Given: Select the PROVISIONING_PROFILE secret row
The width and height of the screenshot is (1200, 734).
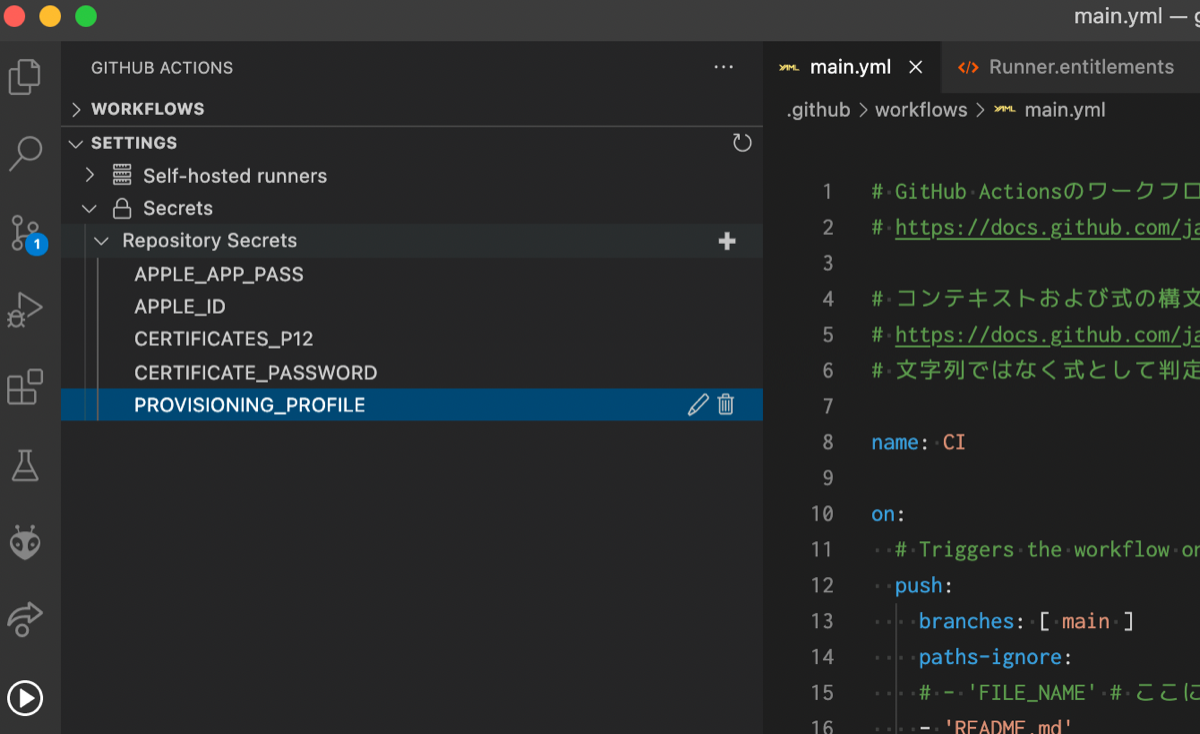Looking at the screenshot, I should click(412, 405).
